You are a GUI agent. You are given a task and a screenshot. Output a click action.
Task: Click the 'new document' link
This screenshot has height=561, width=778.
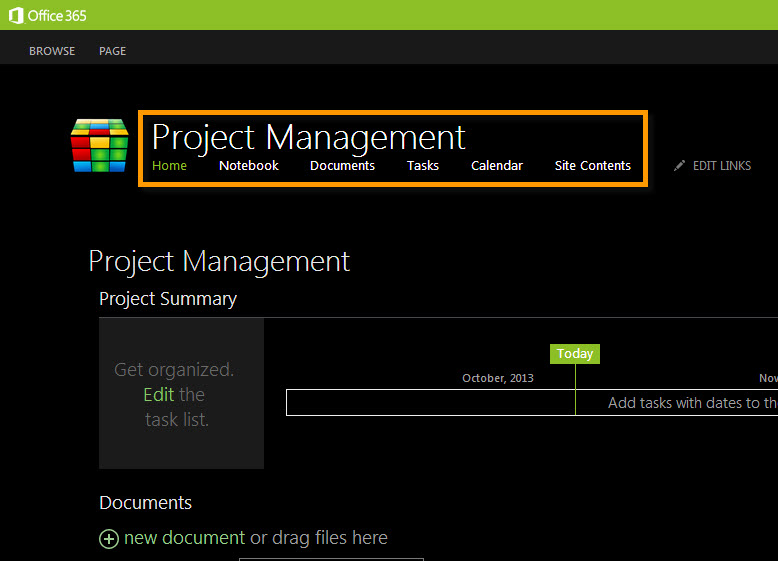[x=184, y=538]
